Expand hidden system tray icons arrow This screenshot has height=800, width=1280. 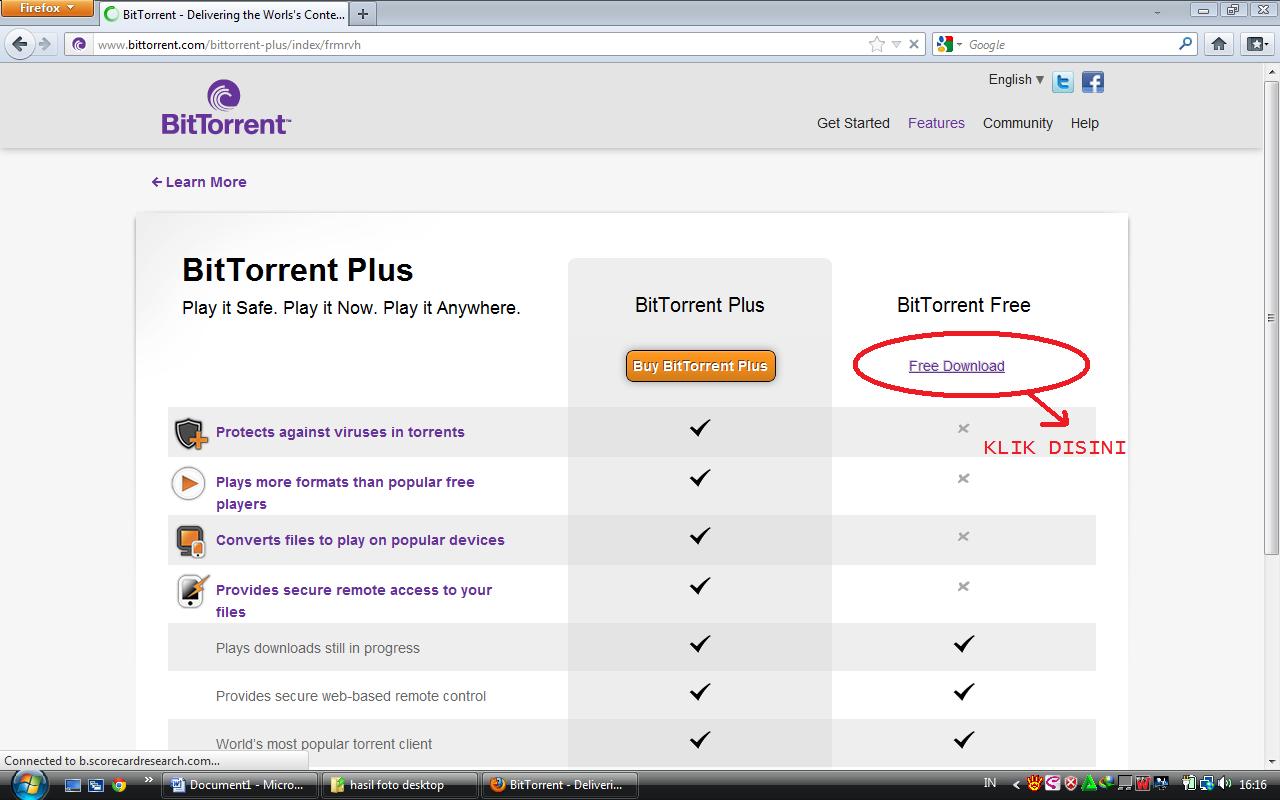click(x=1016, y=785)
